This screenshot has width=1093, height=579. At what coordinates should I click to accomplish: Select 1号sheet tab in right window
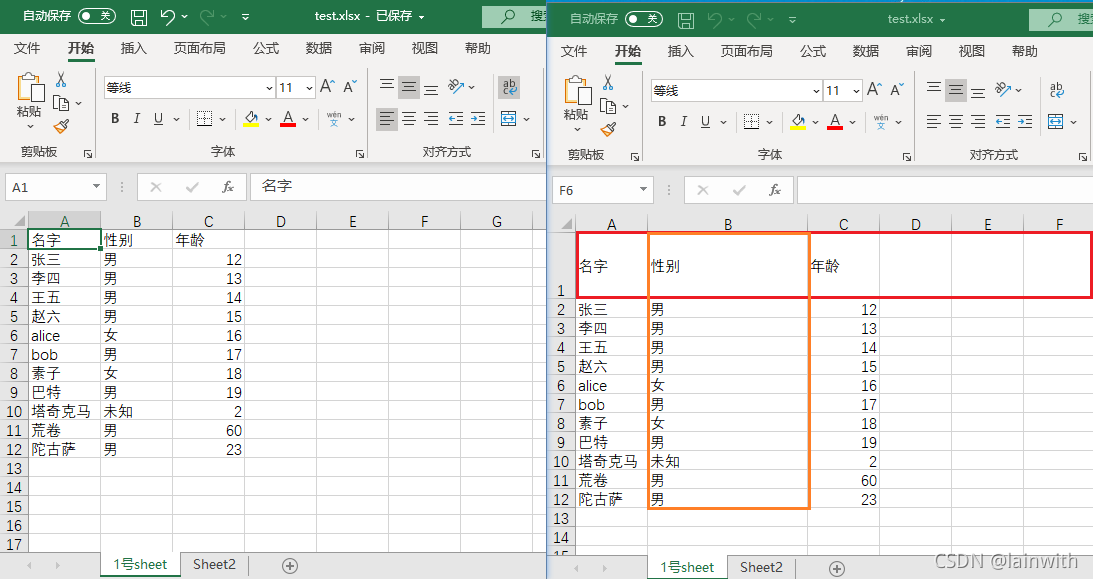point(687,567)
